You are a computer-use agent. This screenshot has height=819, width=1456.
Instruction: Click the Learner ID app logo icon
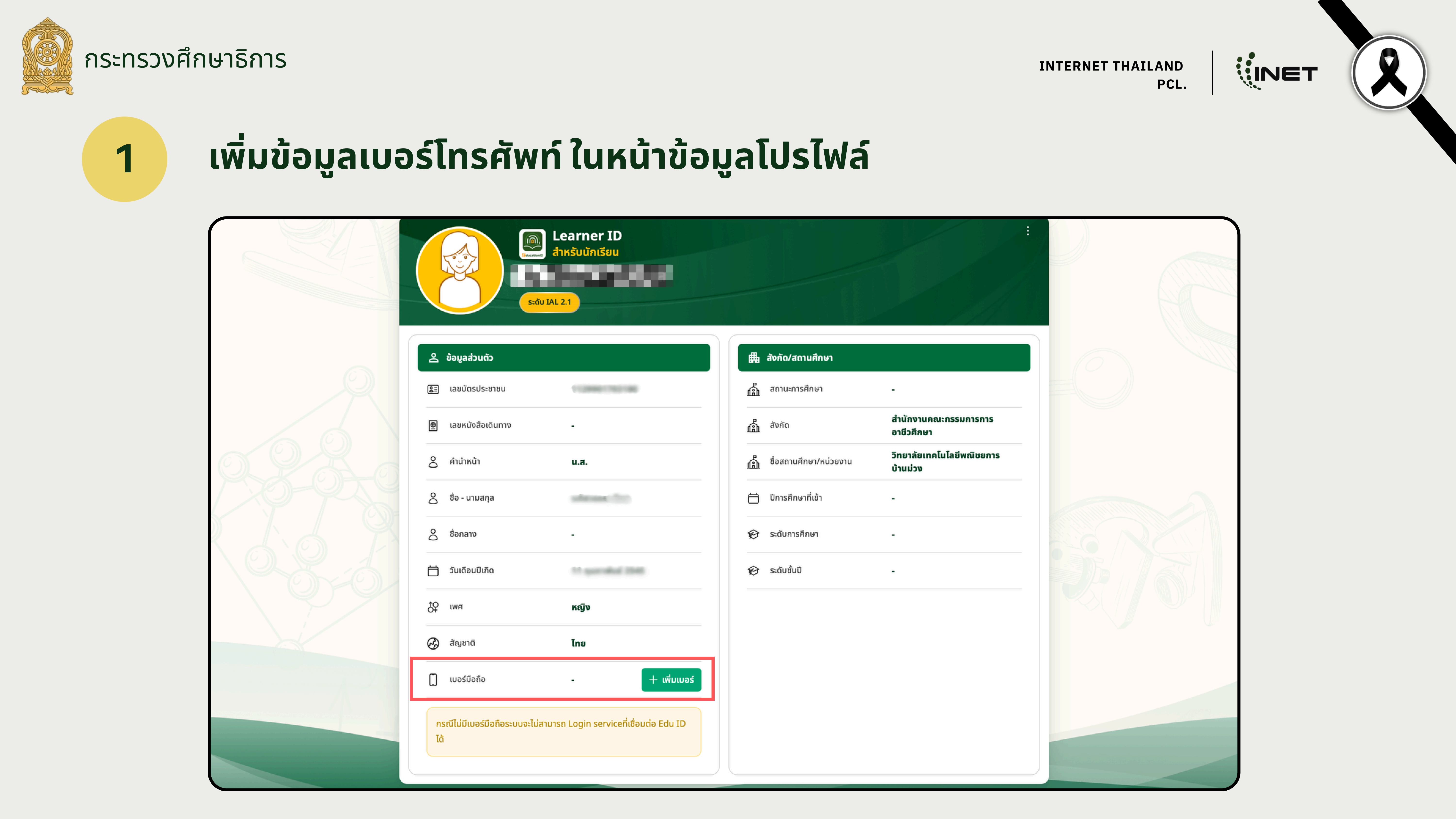[x=532, y=244]
